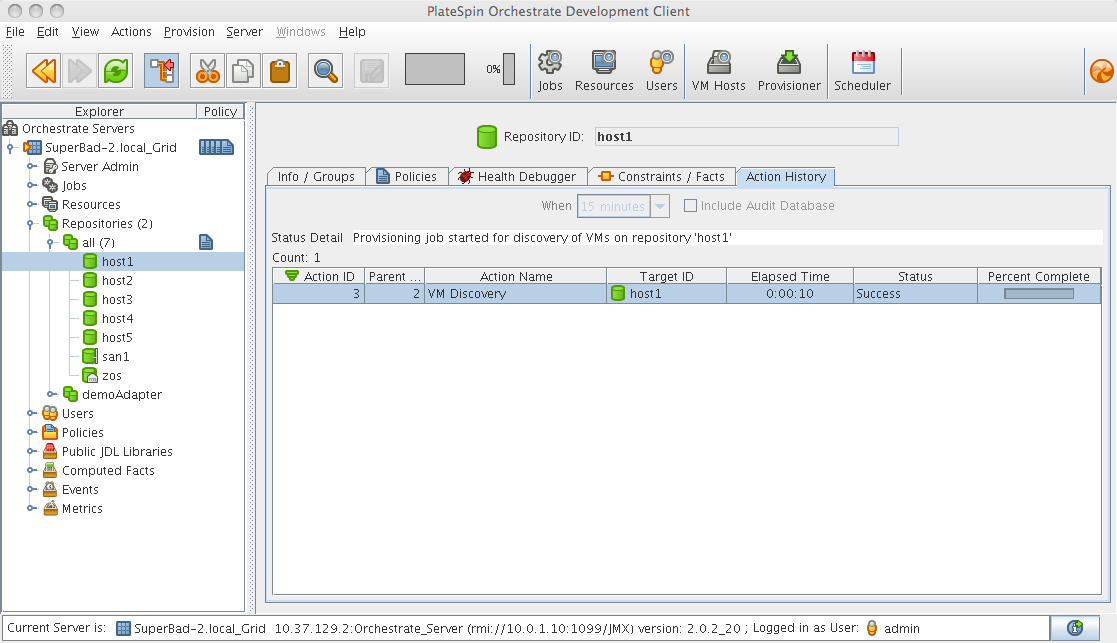Collapse the all (7) group
This screenshot has height=643, width=1117.
[51, 243]
